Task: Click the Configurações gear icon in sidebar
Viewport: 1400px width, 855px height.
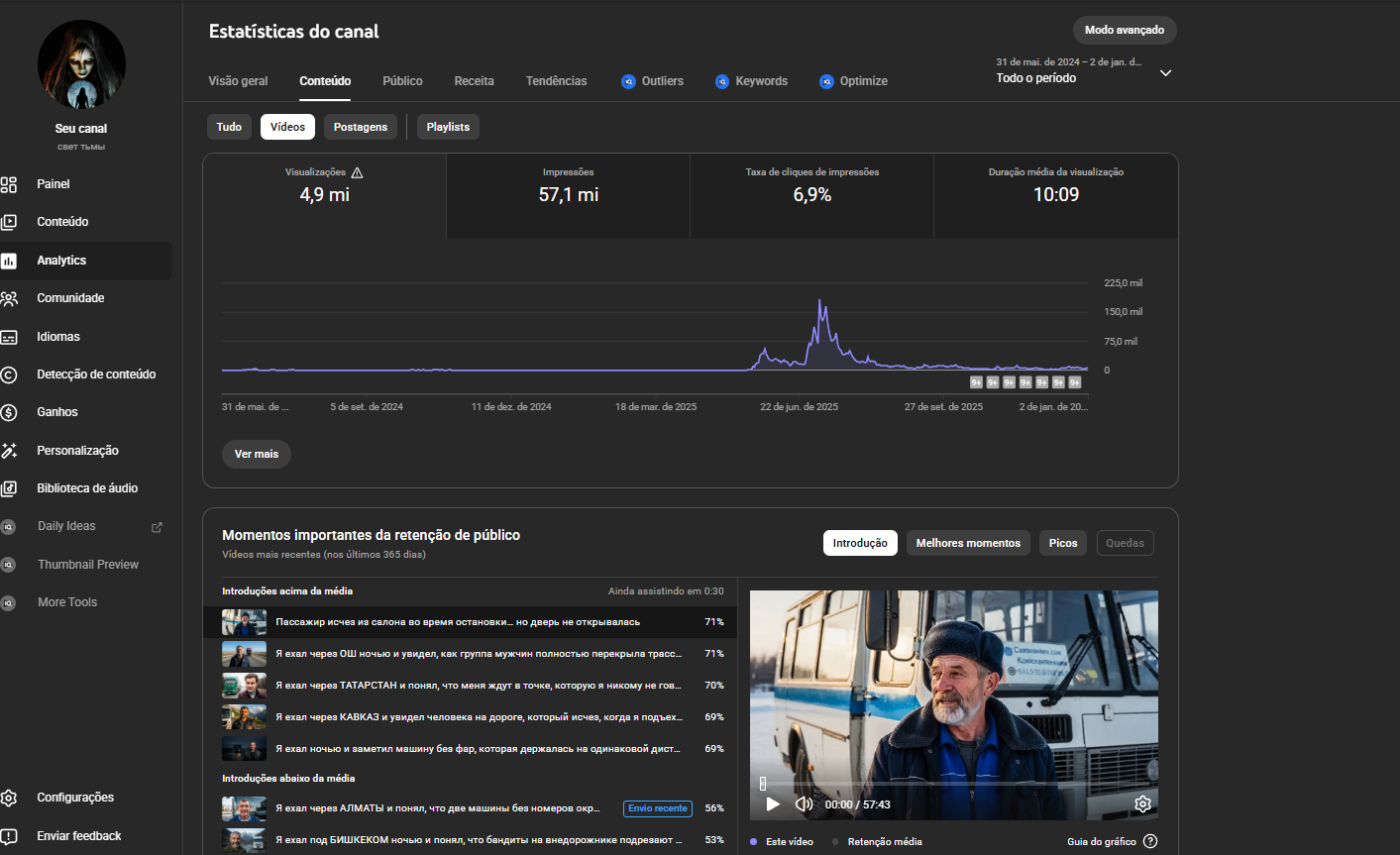Action: [x=9, y=798]
